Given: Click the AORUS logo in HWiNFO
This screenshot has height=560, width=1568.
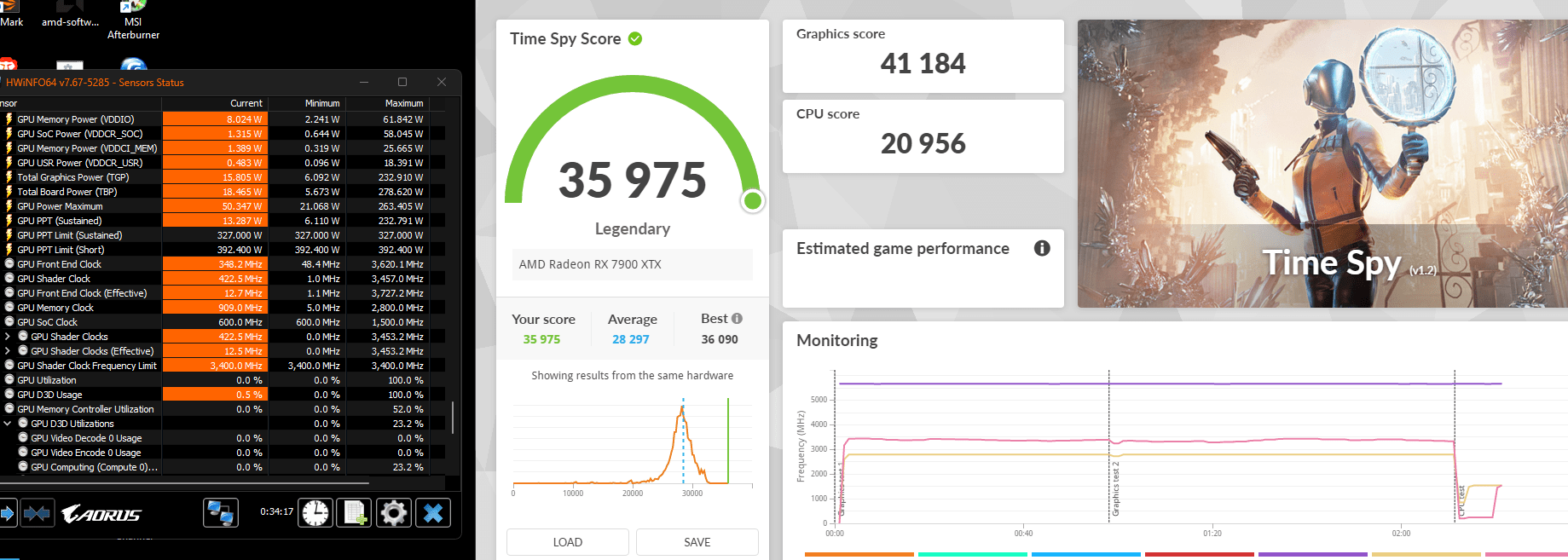Looking at the screenshot, I should 101,514.
